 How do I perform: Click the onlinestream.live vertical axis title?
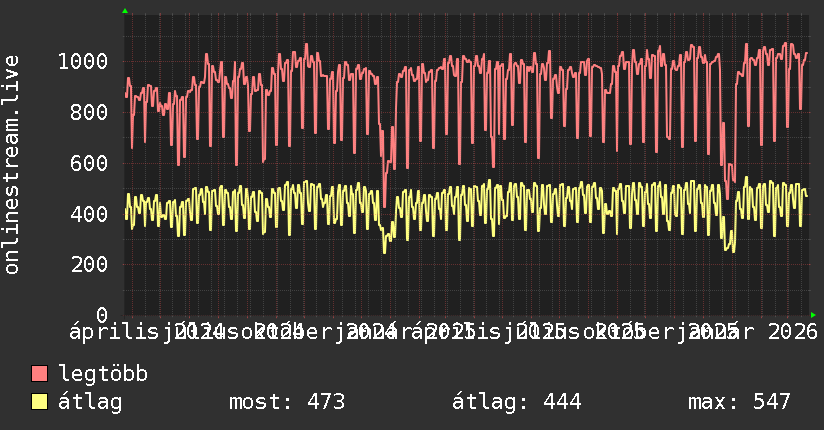pyautogui.click(x=11, y=165)
